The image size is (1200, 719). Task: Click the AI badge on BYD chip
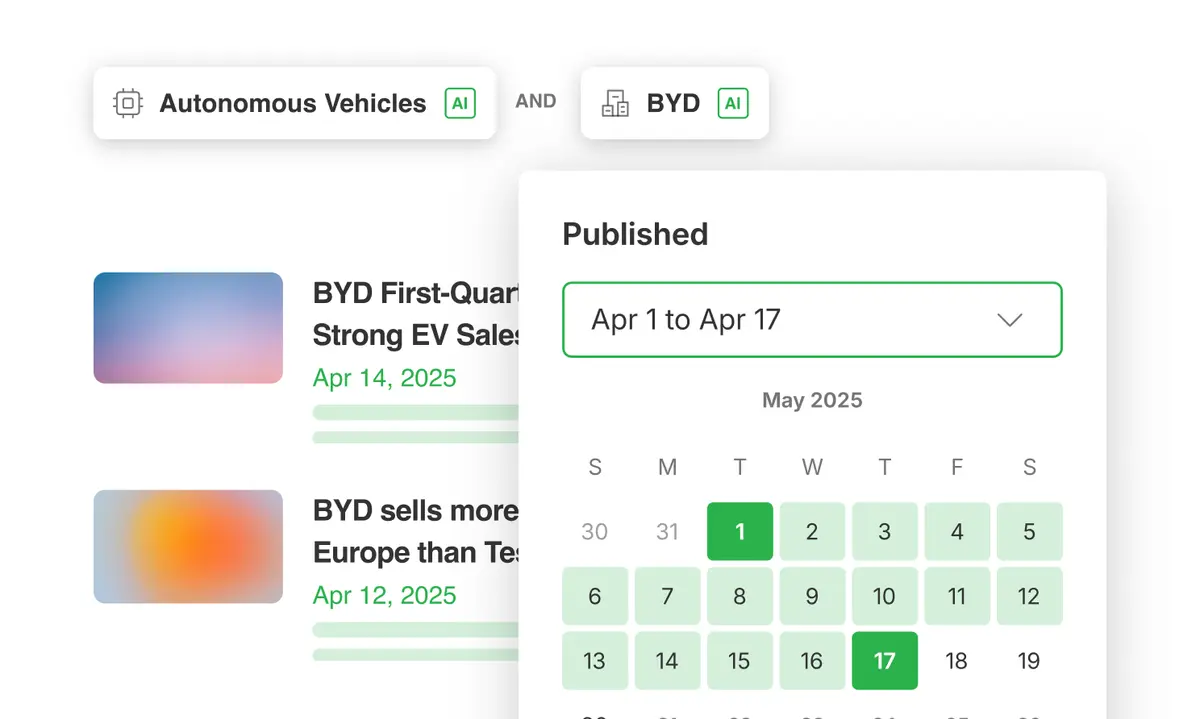[733, 103]
